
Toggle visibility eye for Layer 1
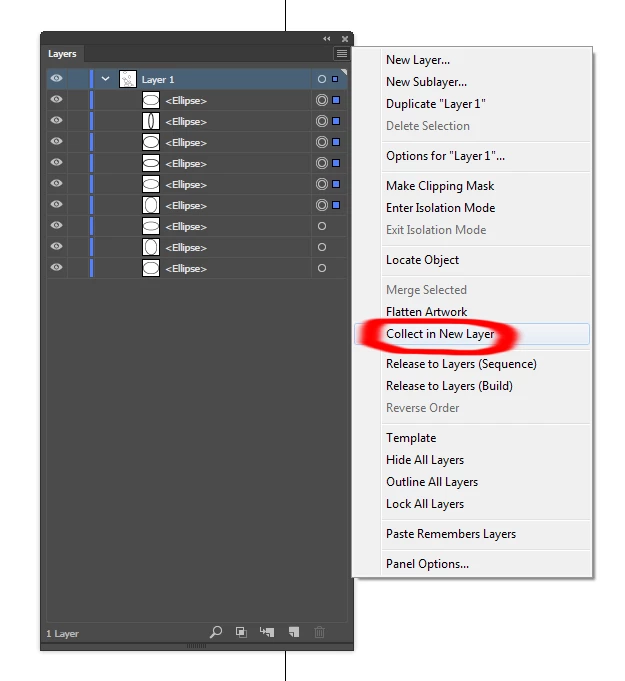[x=56, y=79]
